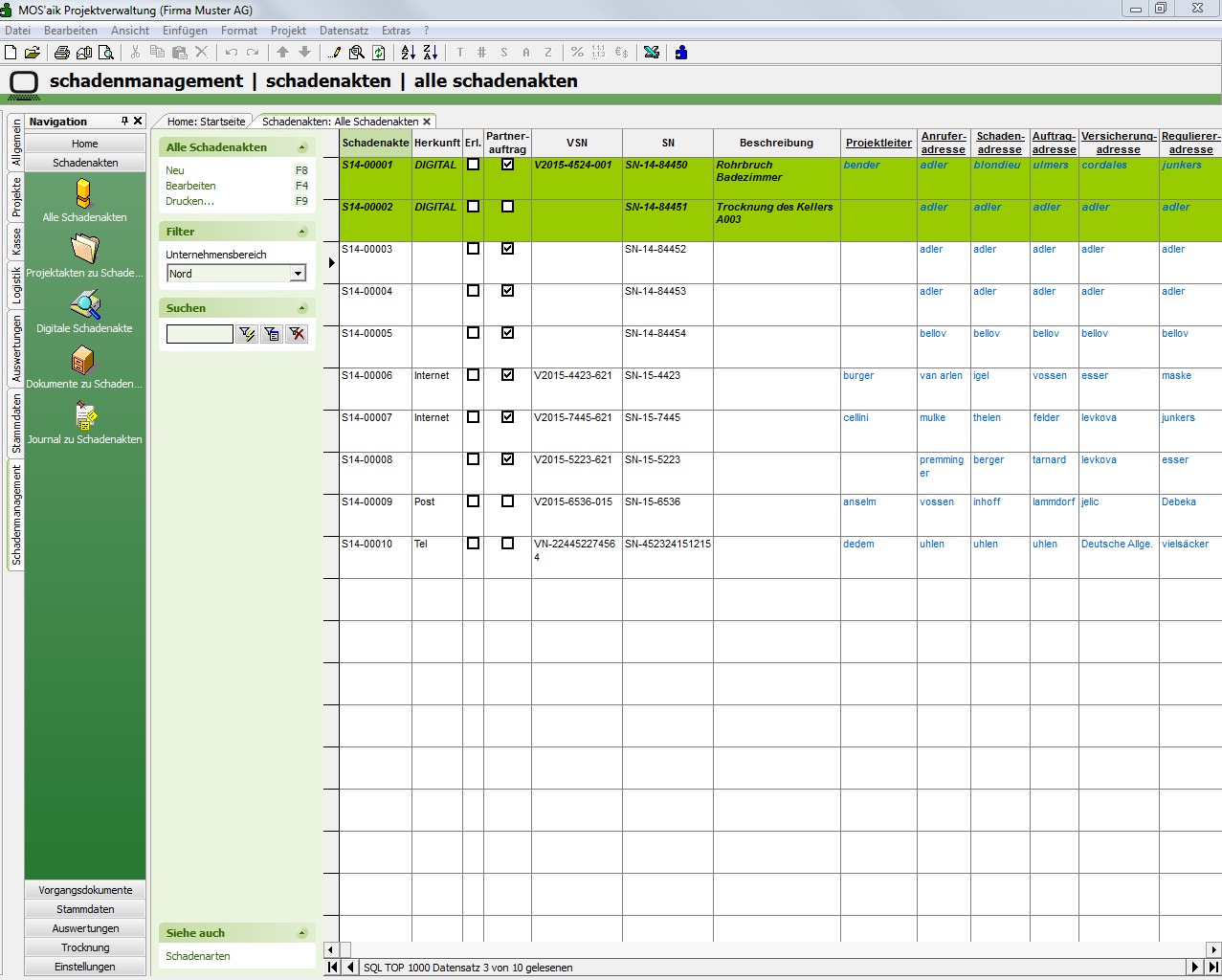Close the Navigation panel
The width and height of the screenshot is (1222, 980).
138,122
